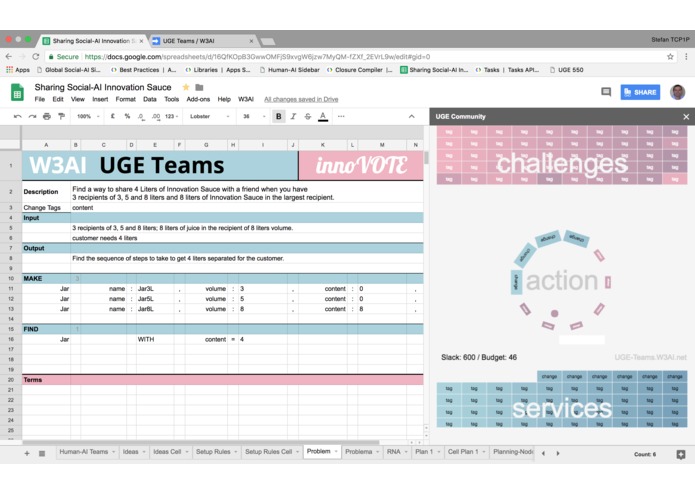Click the blue SHARE button

[x=640, y=92]
